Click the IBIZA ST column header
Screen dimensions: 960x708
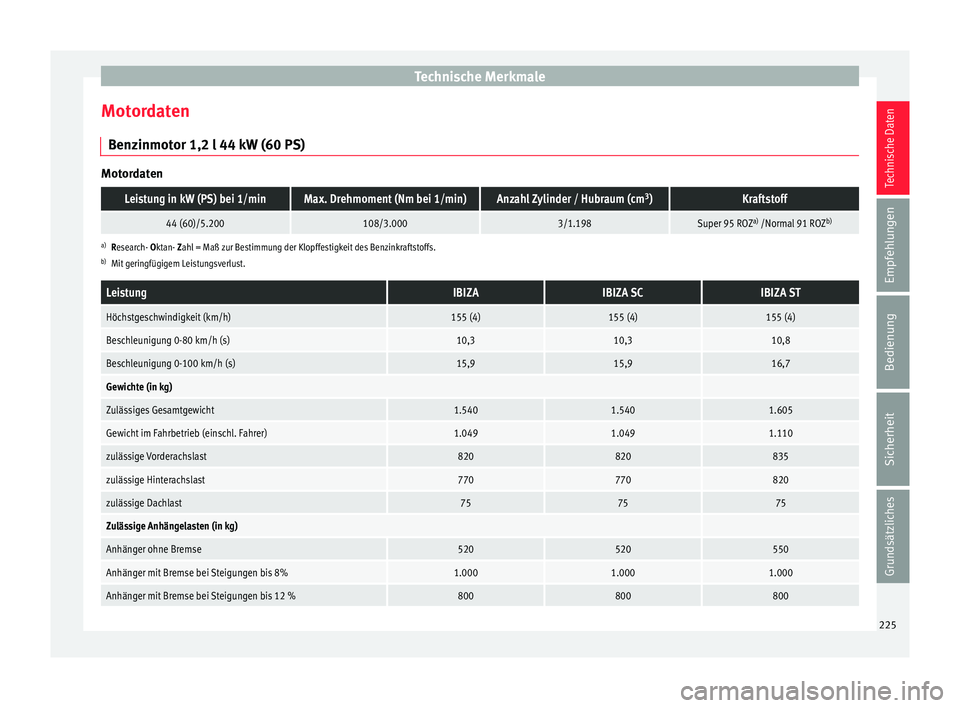(781, 293)
